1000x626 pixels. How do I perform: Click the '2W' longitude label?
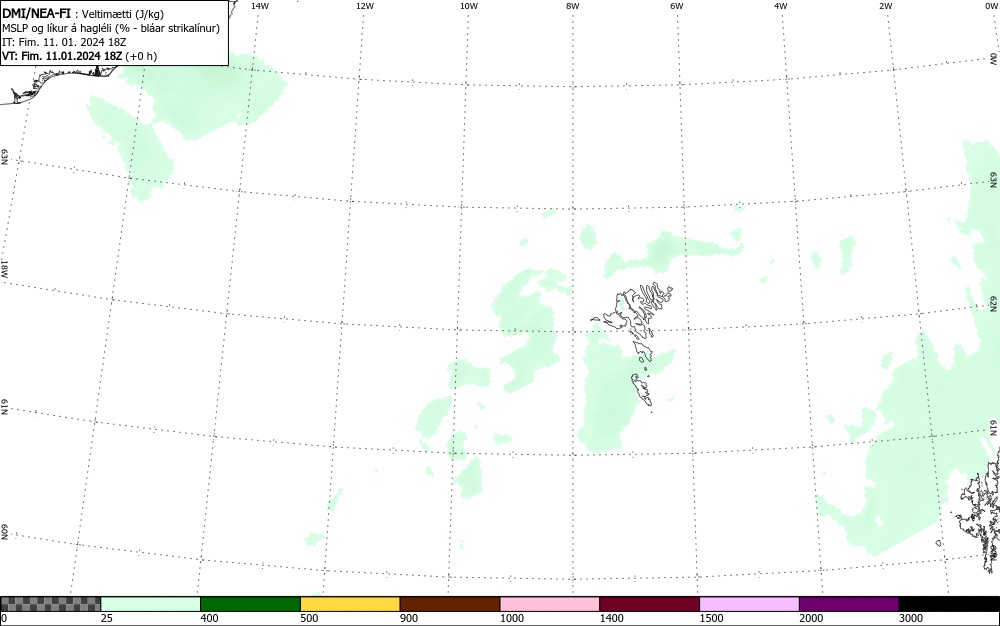tap(885, 6)
